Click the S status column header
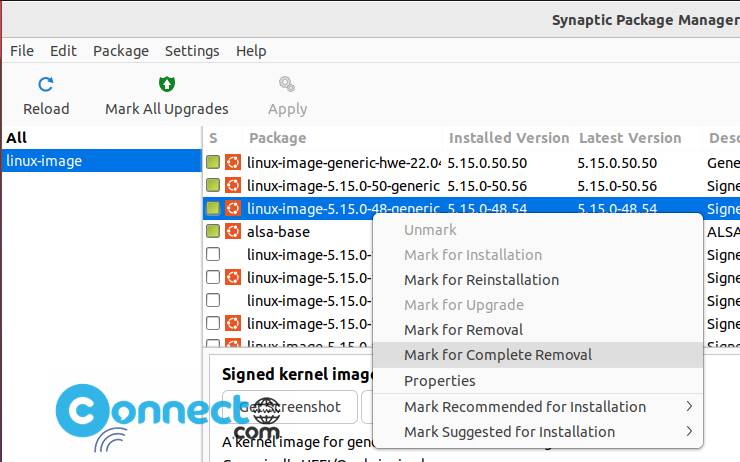740x462 pixels. pyautogui.click(x=213, y=138)
